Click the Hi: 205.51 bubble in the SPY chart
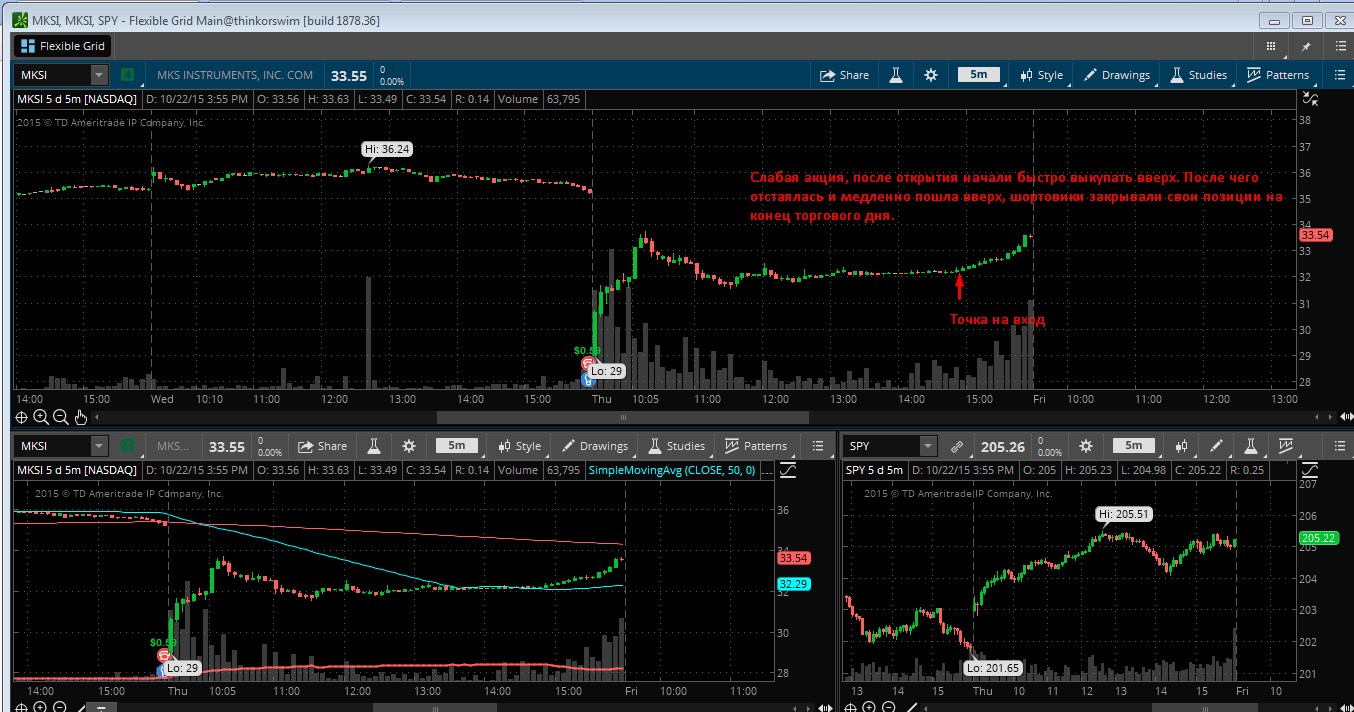The height and width of the screenshot is (712, 1354). 1125,515
